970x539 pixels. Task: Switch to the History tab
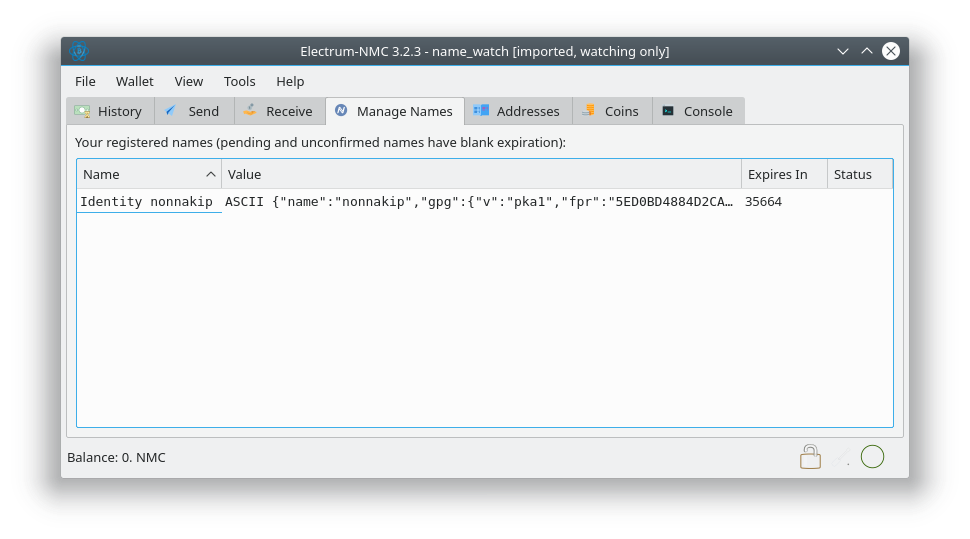111,111
